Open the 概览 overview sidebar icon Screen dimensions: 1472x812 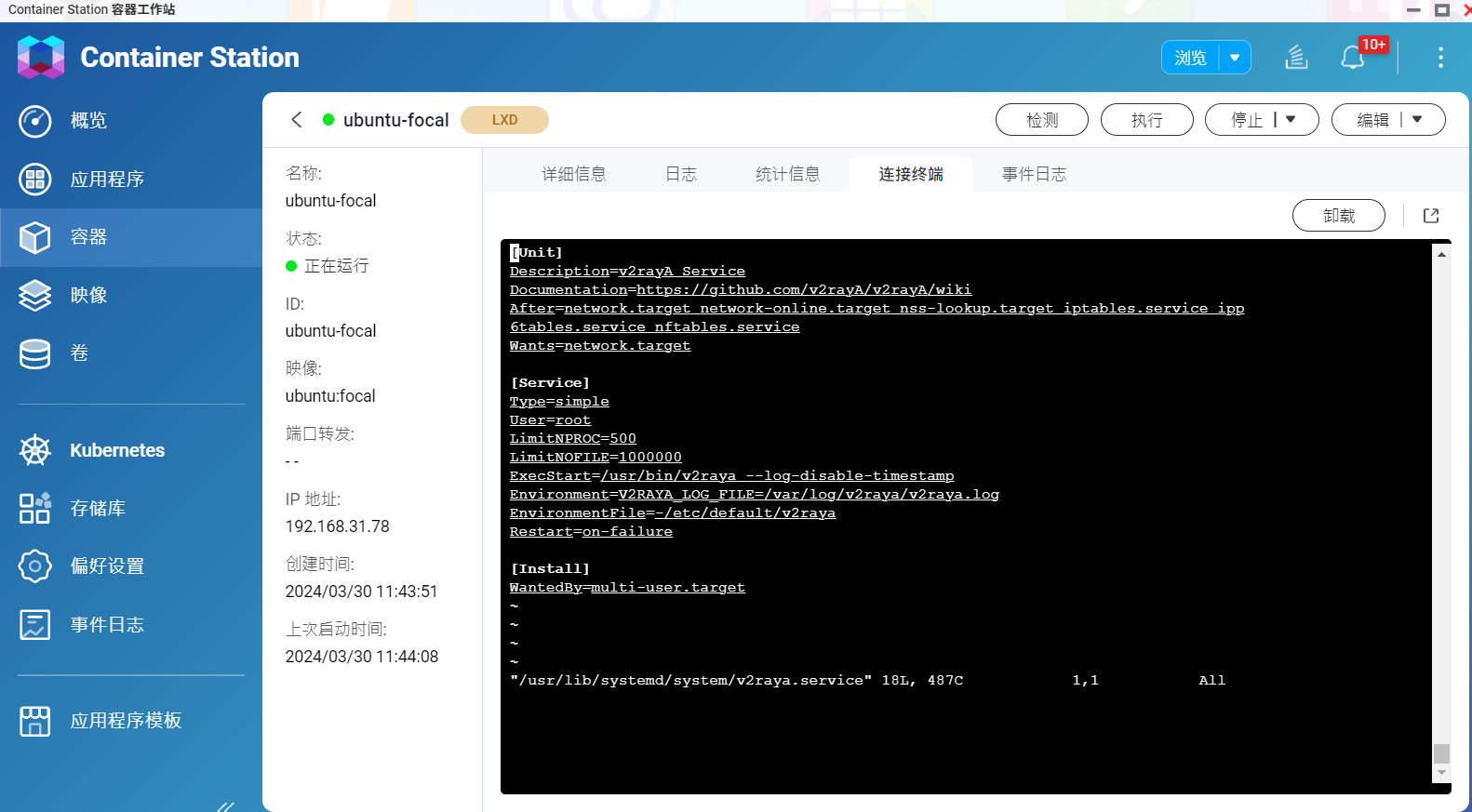coord(35,121)
